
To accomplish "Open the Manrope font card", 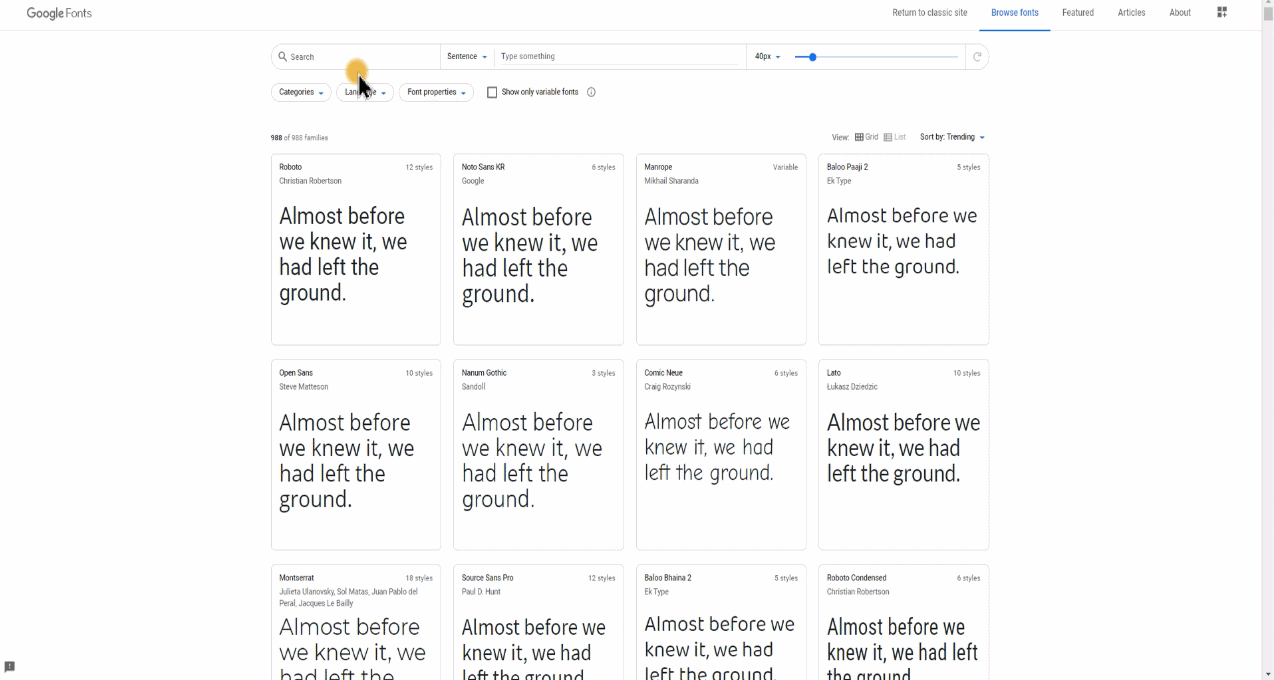I will (721, 249).
